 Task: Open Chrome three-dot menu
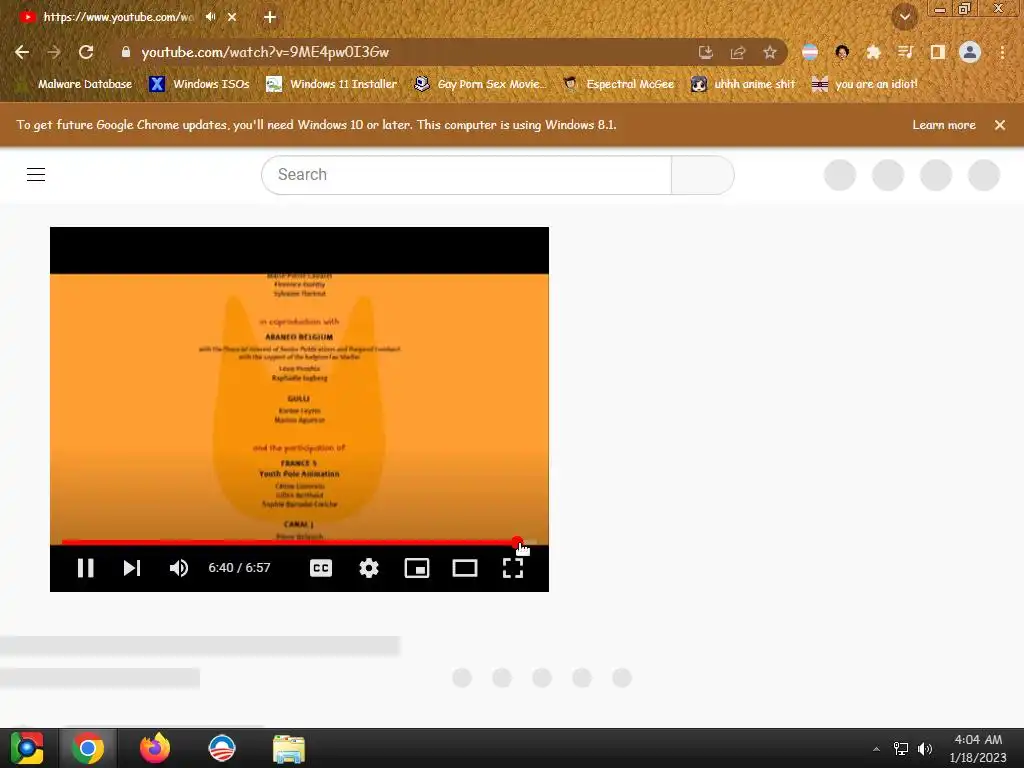(1002, 52)
